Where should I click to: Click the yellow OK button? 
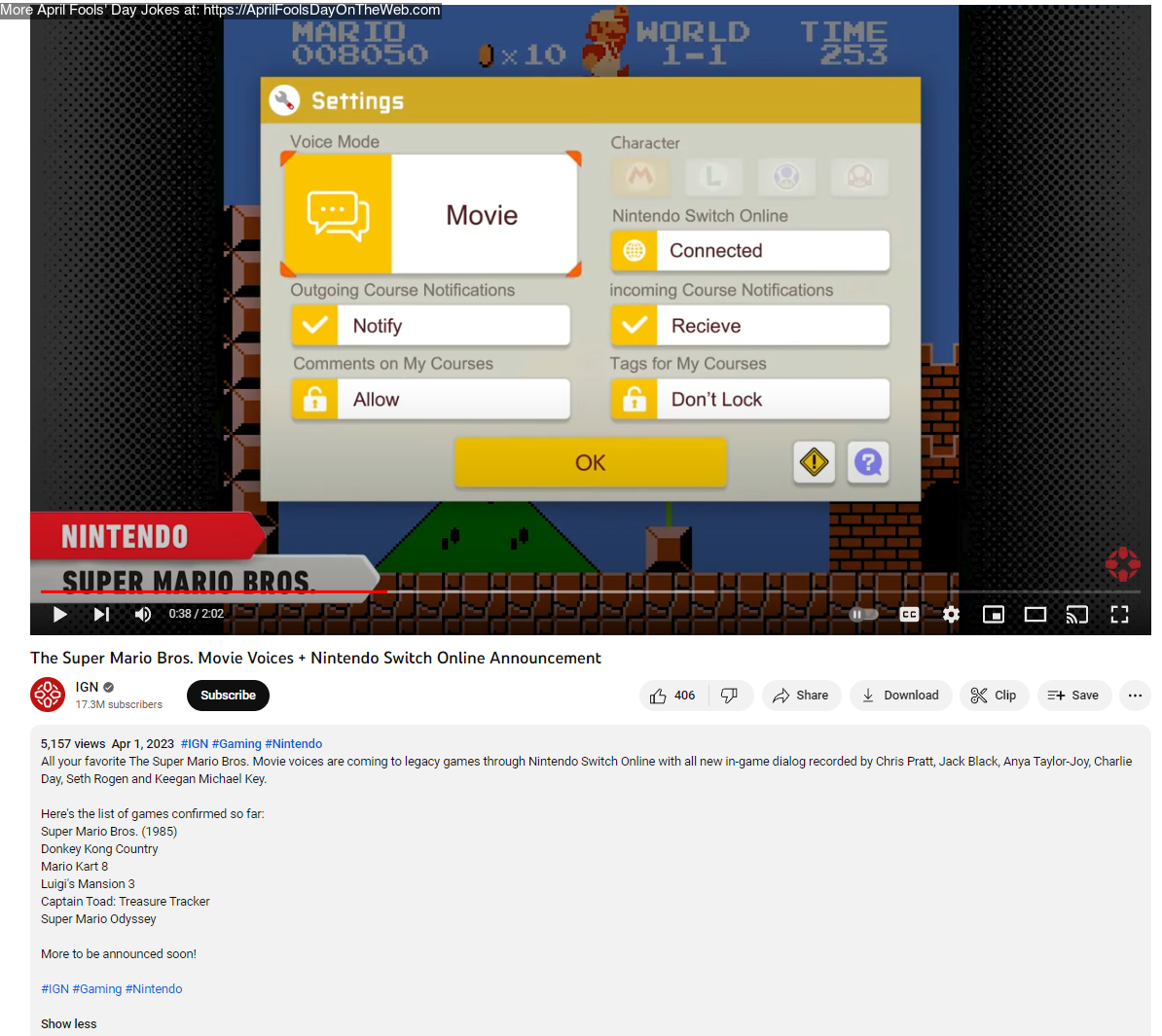pyautogui.click(x=590, y=462)
